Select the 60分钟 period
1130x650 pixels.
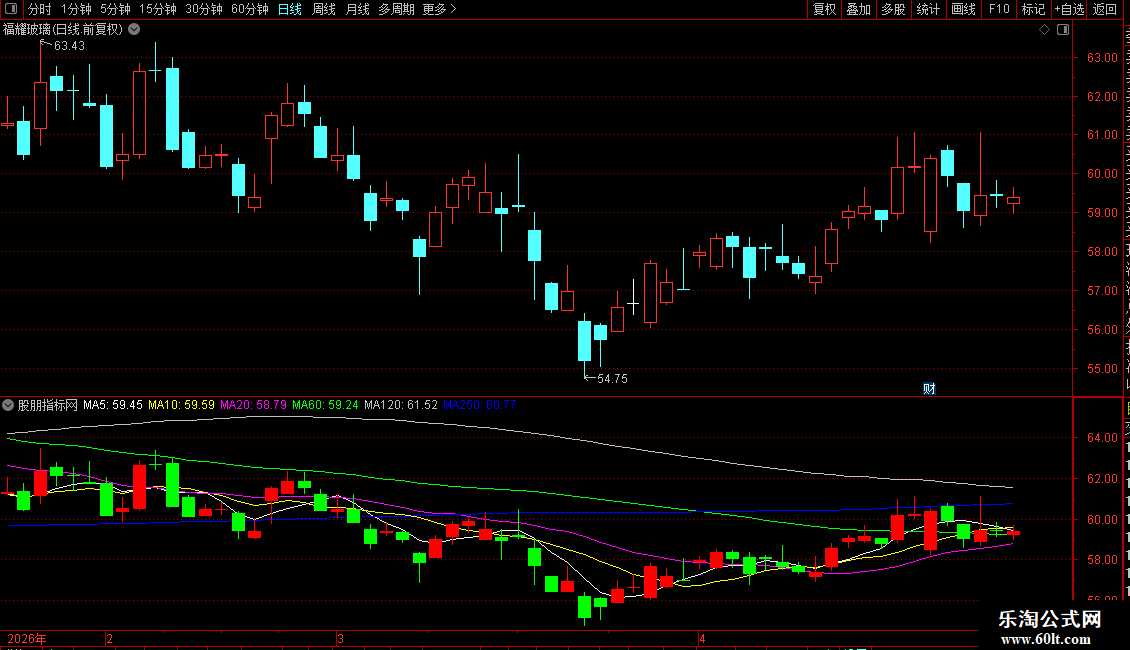coord(250,9)
